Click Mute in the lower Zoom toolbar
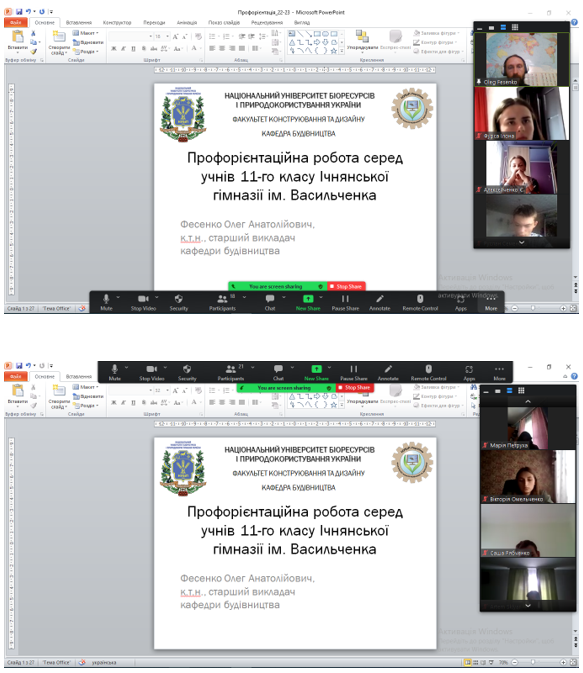The width and height of the screenshot is (583, 673). click(115, 373)
